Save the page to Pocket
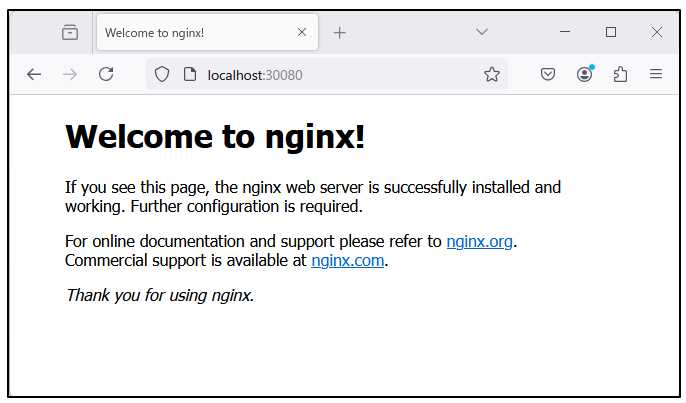This screenshot has width=686, height=403. coord(548,74)
